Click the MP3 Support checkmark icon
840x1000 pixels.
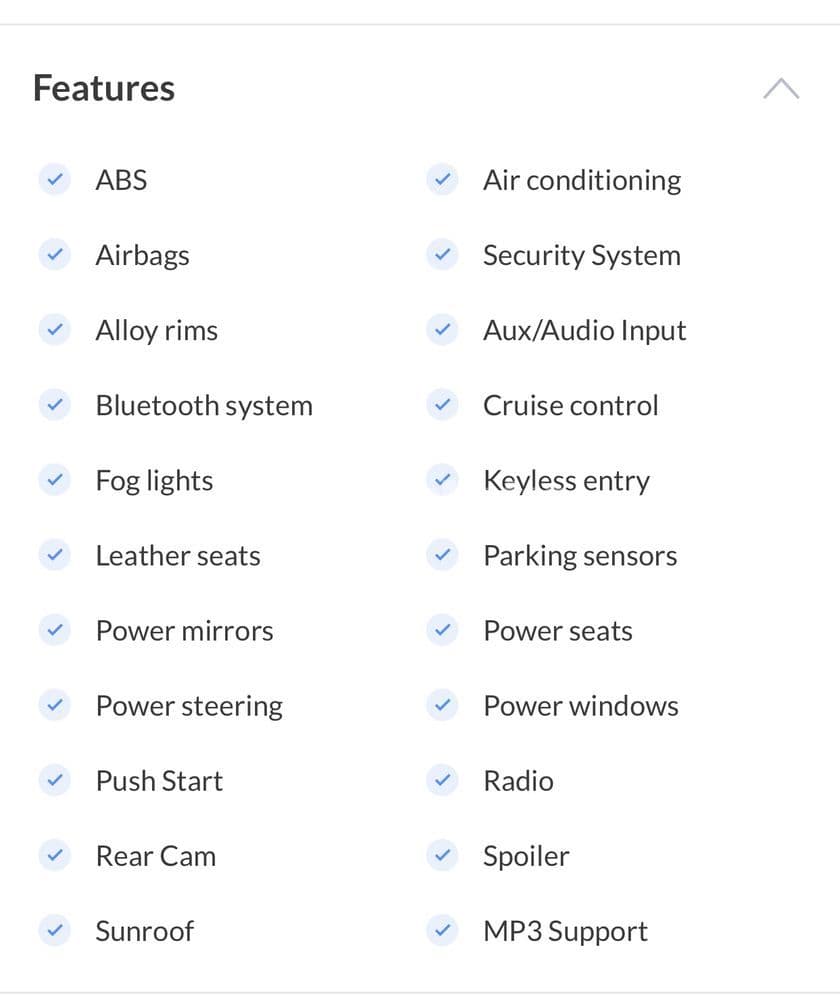pyautogui.click(x=442, y=930)
